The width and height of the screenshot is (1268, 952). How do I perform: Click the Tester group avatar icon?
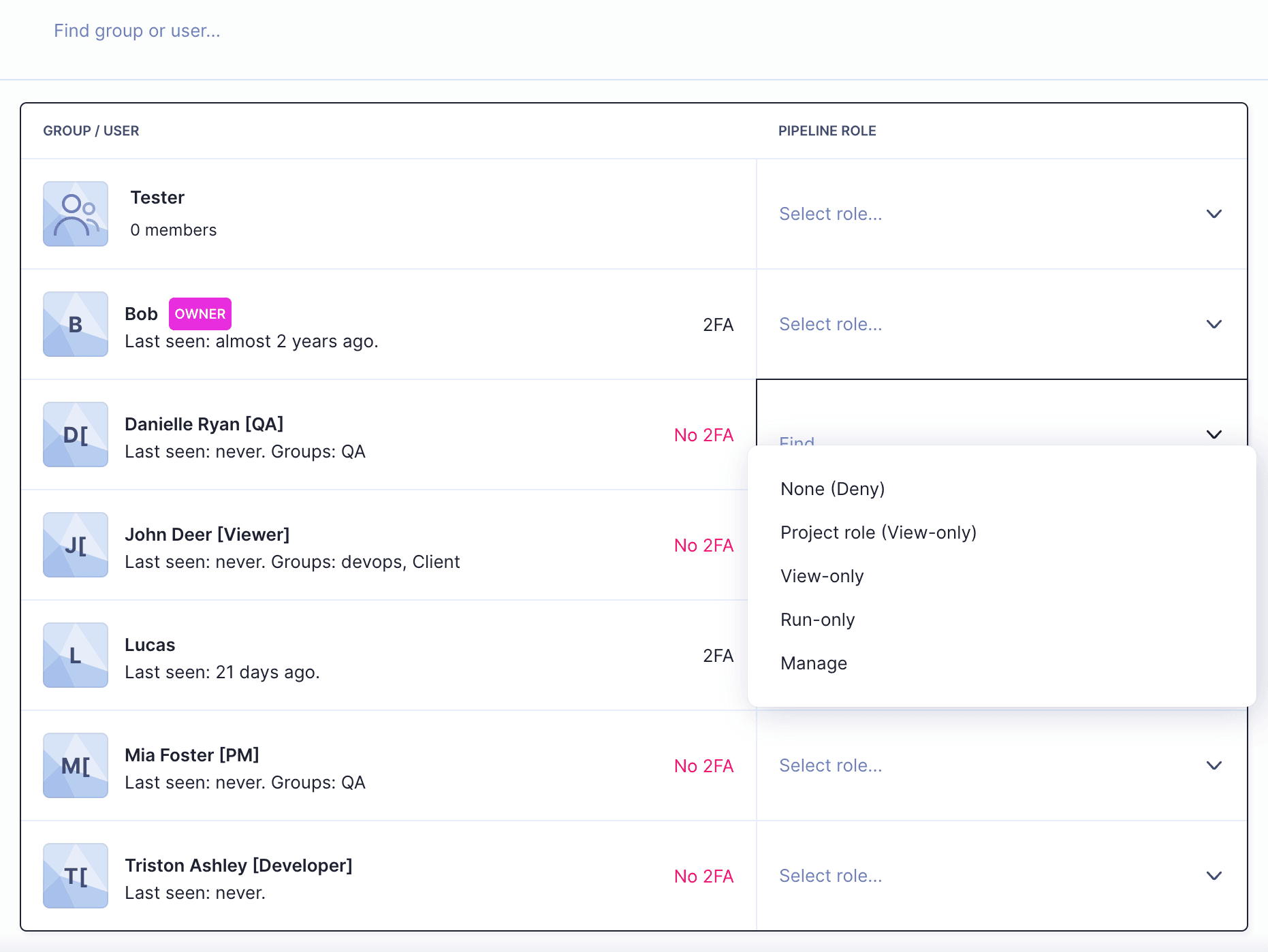pyautogui.click(x=76, y=214)
